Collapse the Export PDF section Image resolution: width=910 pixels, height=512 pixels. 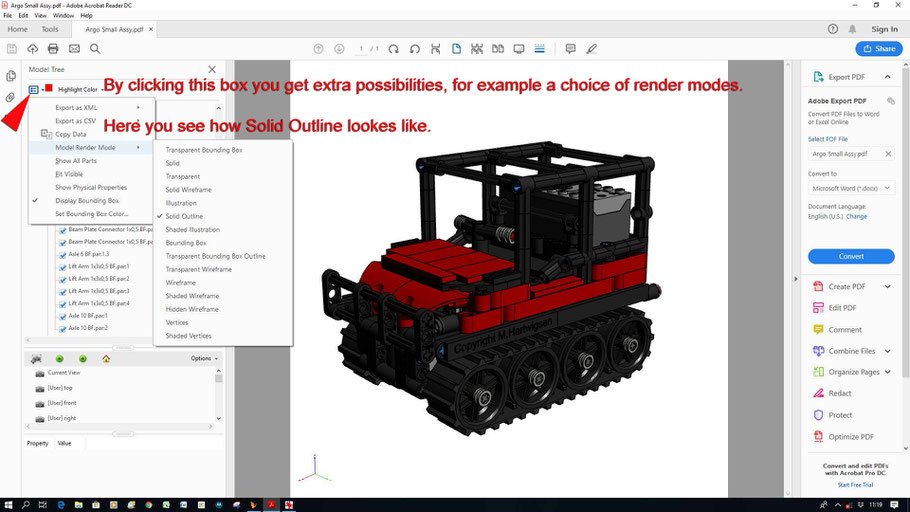pyautogui.click(x=887, y=77)
